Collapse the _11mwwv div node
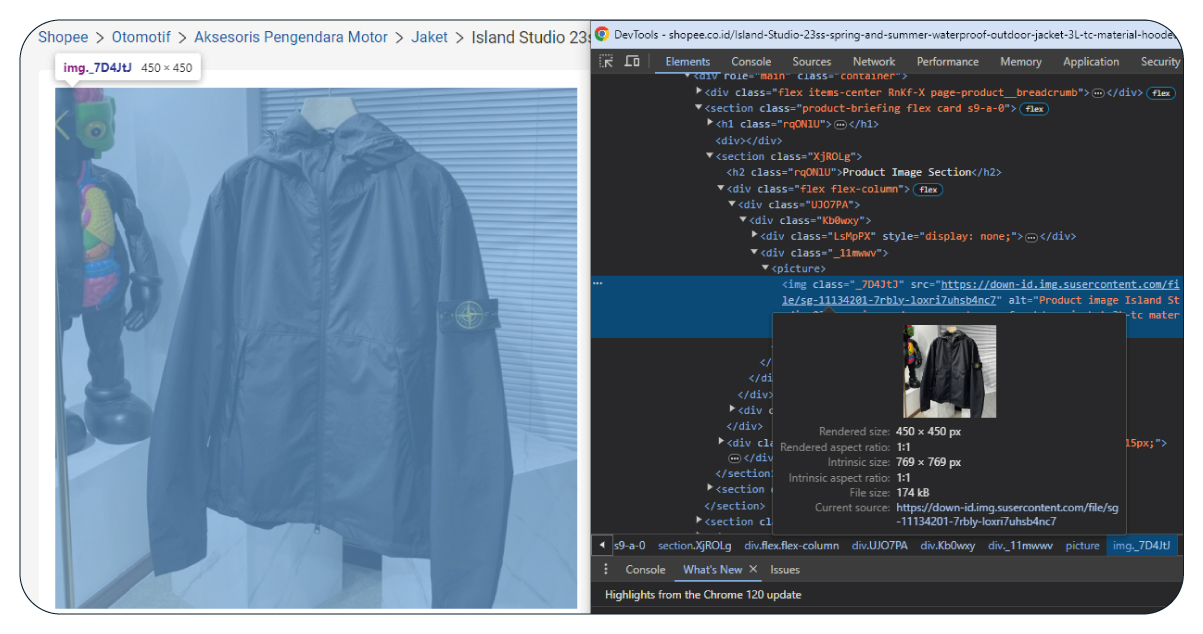Viewport: 1203px width, 634px height. 754,252
